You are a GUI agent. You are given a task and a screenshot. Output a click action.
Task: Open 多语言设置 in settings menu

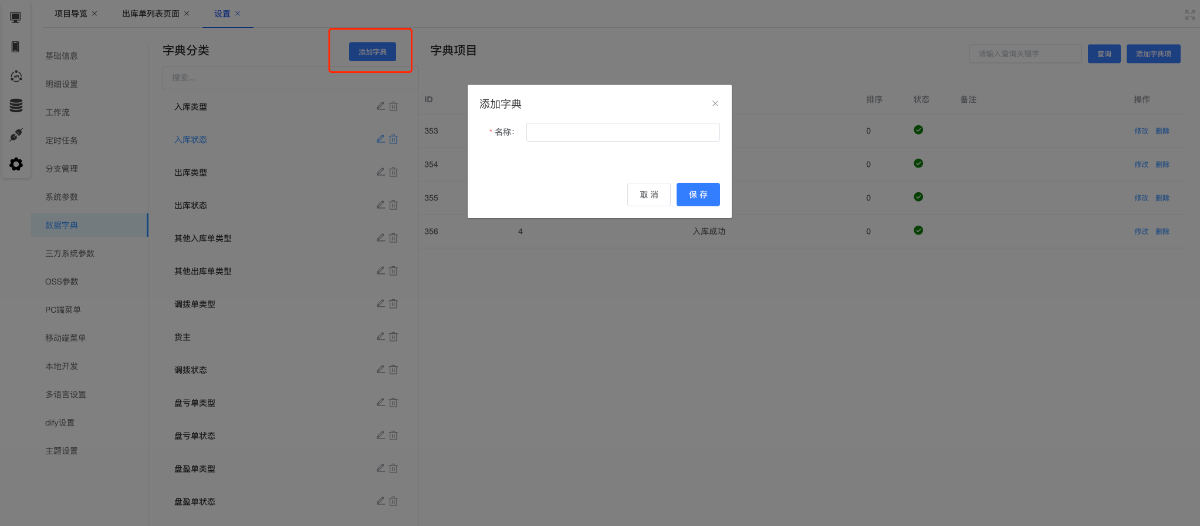click(66, 394)
